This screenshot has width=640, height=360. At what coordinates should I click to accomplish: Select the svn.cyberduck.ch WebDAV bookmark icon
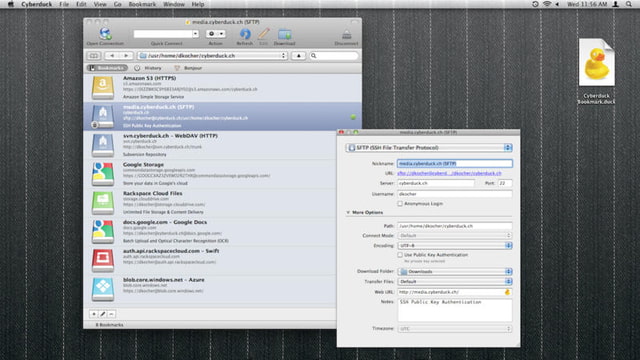[103, 145]
